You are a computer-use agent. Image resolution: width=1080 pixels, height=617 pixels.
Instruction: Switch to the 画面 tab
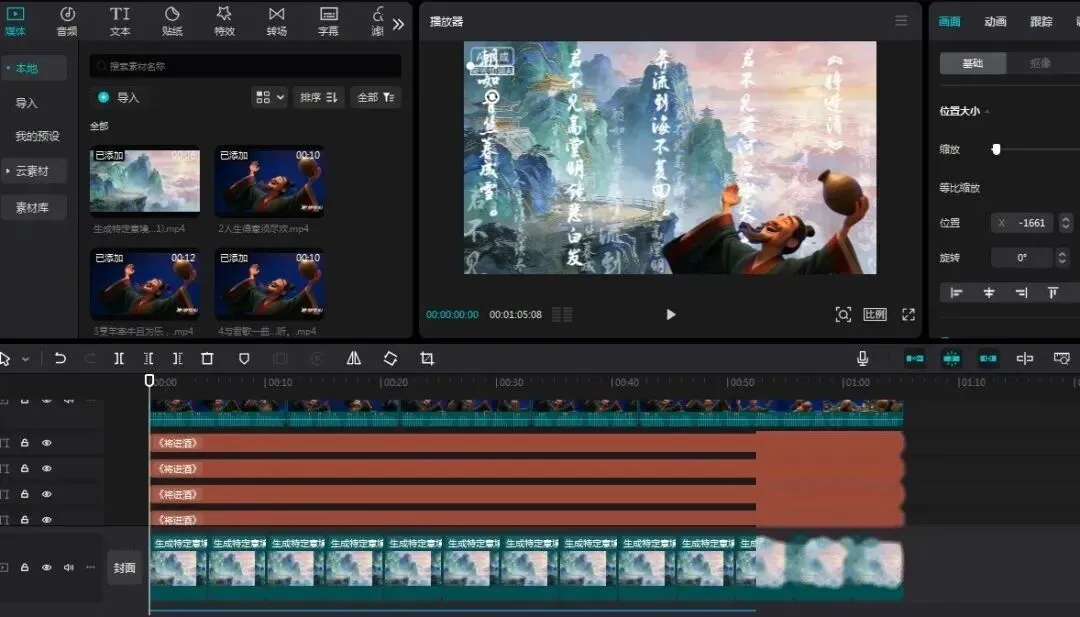950,21
